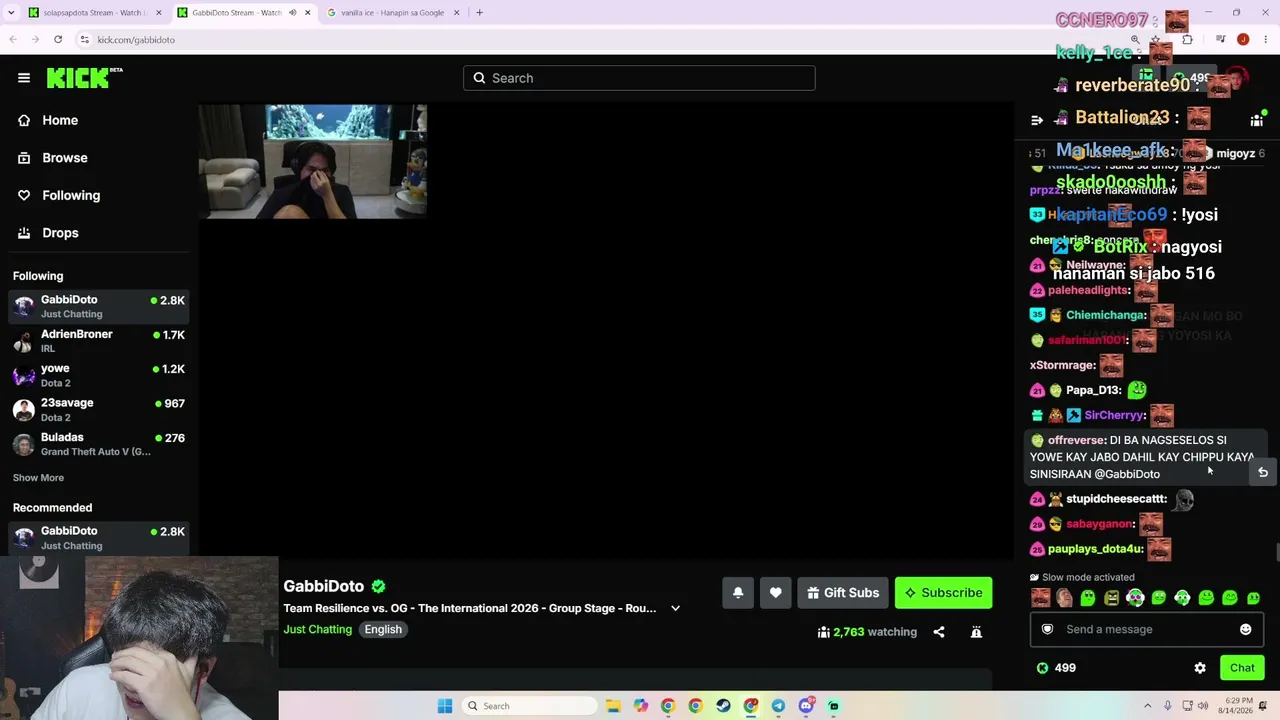
Task: Open yowe's Dota 2 channel
Action: pos(98,375)
